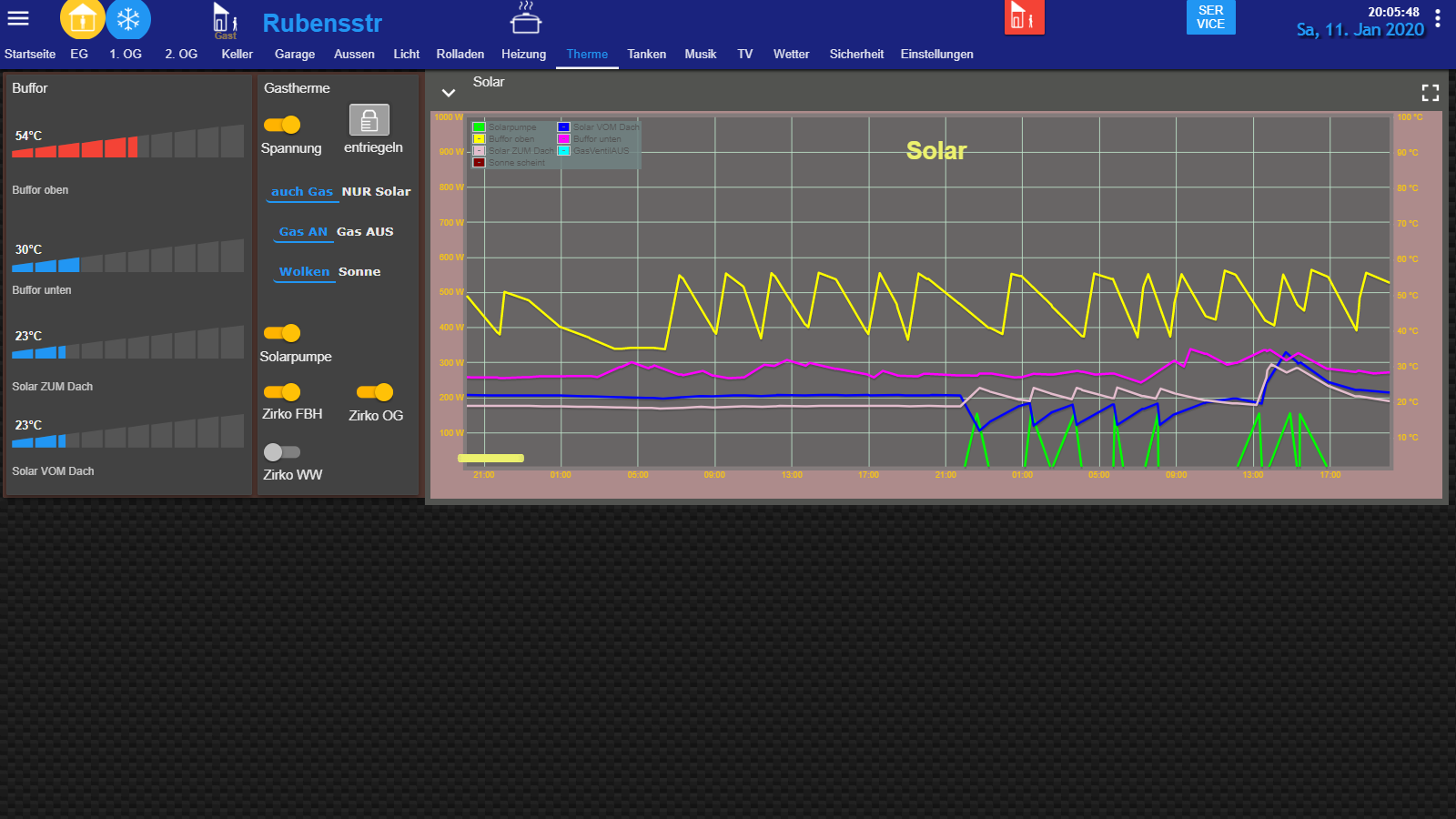Image resolution: width=1456 pixels, height=819 pixels.
Task: Click the 'Sa, 11. Jan 2020' date
Action: (x=1360, y=29)
